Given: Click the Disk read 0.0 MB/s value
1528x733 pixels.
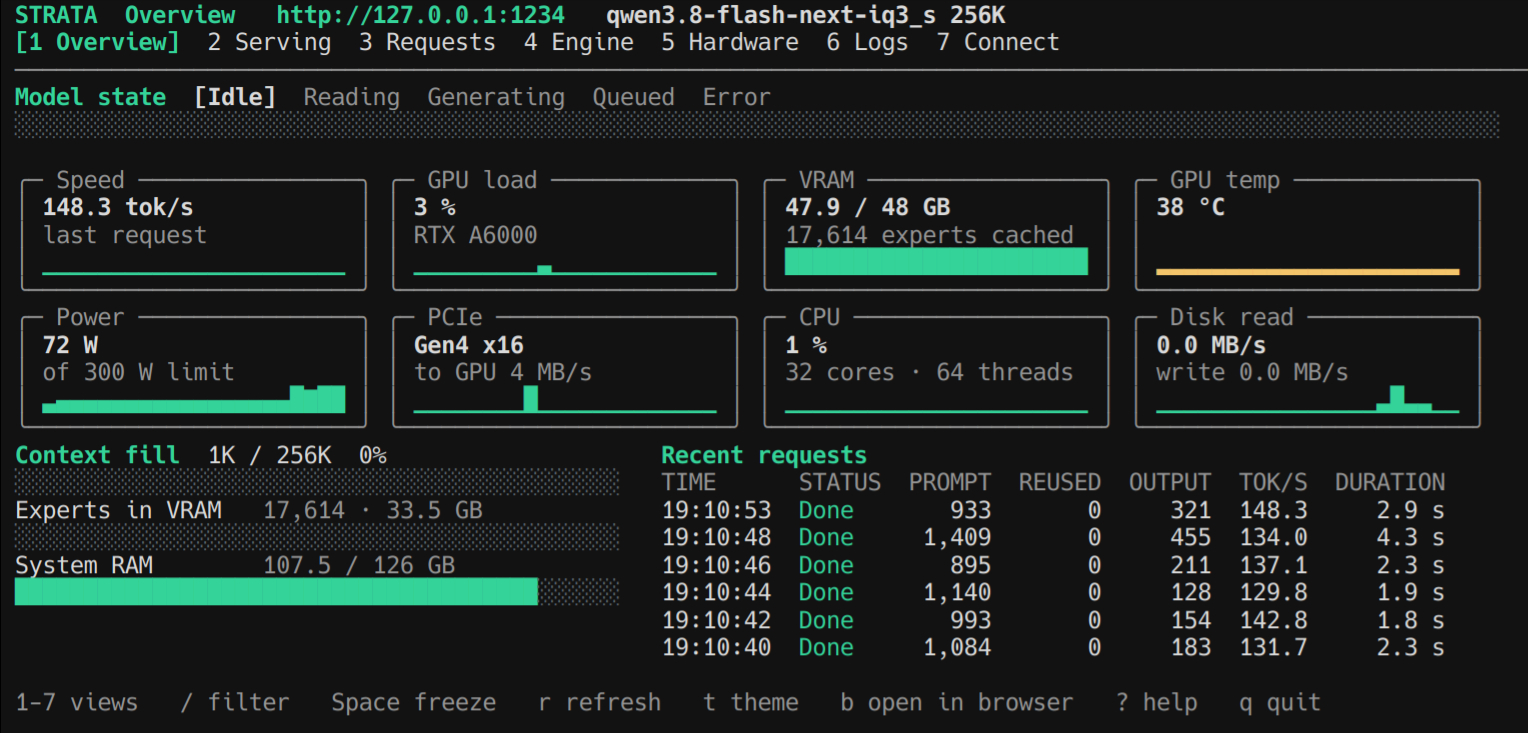Looking at the screenshot, I should [x=1211, y=345].
